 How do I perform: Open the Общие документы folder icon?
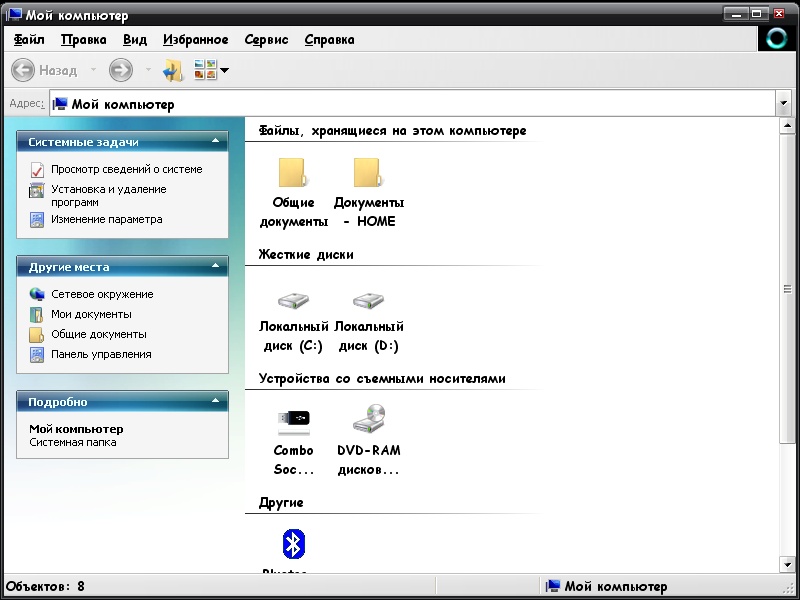point(293,172)
